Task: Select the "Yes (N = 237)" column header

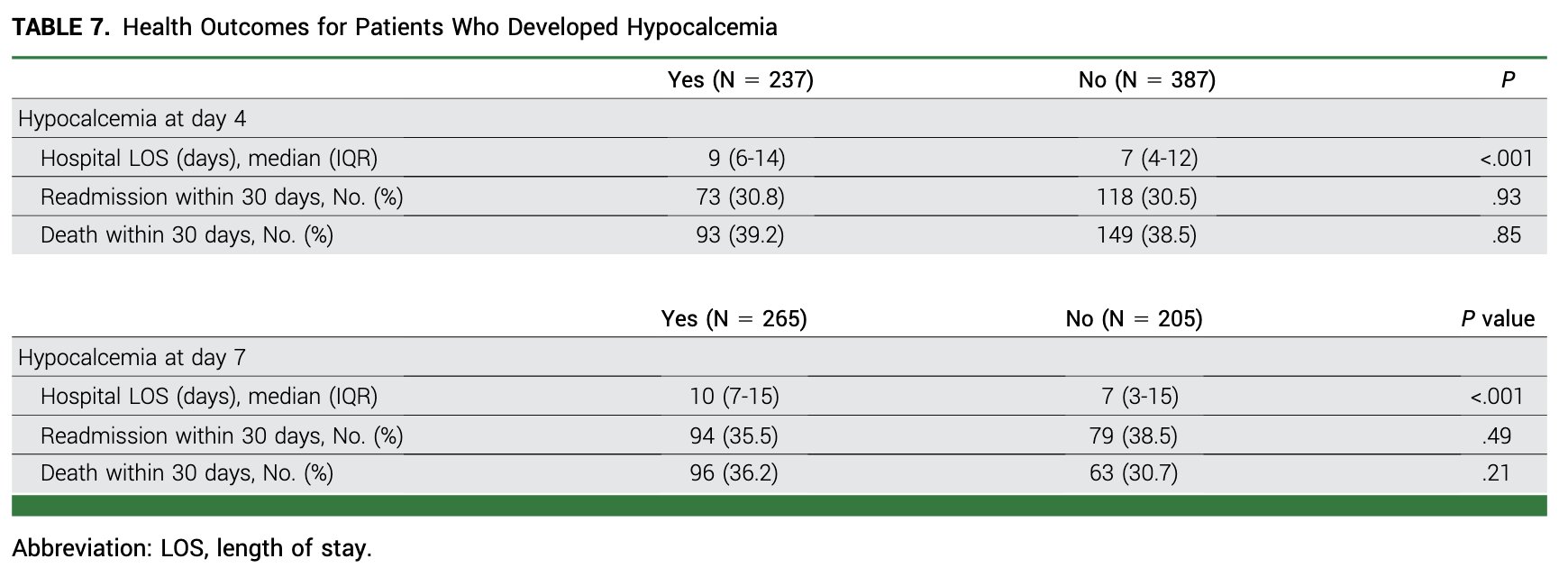Action: click(x=740, y=80)
